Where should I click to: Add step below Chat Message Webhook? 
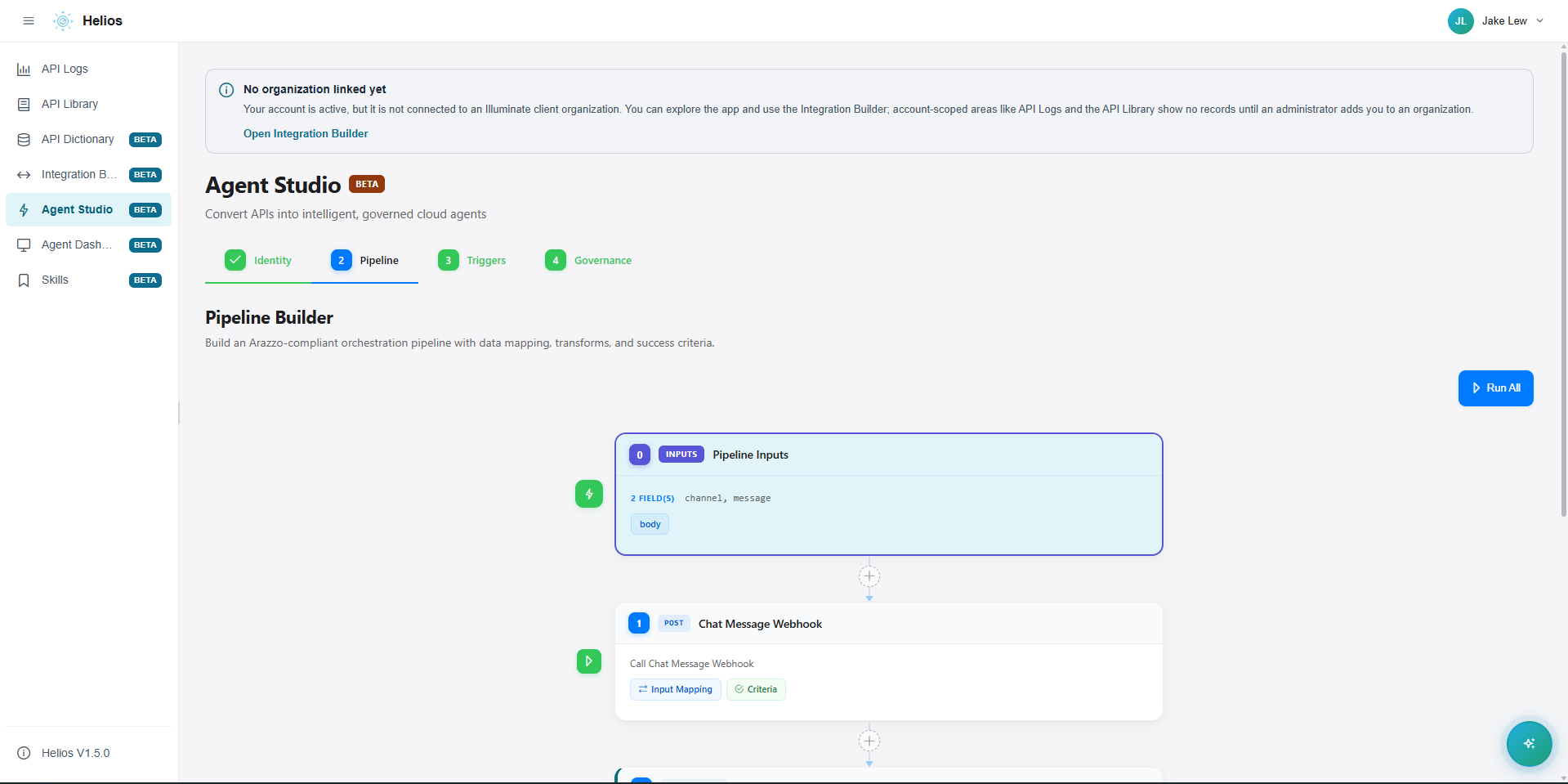click(869, 741)
